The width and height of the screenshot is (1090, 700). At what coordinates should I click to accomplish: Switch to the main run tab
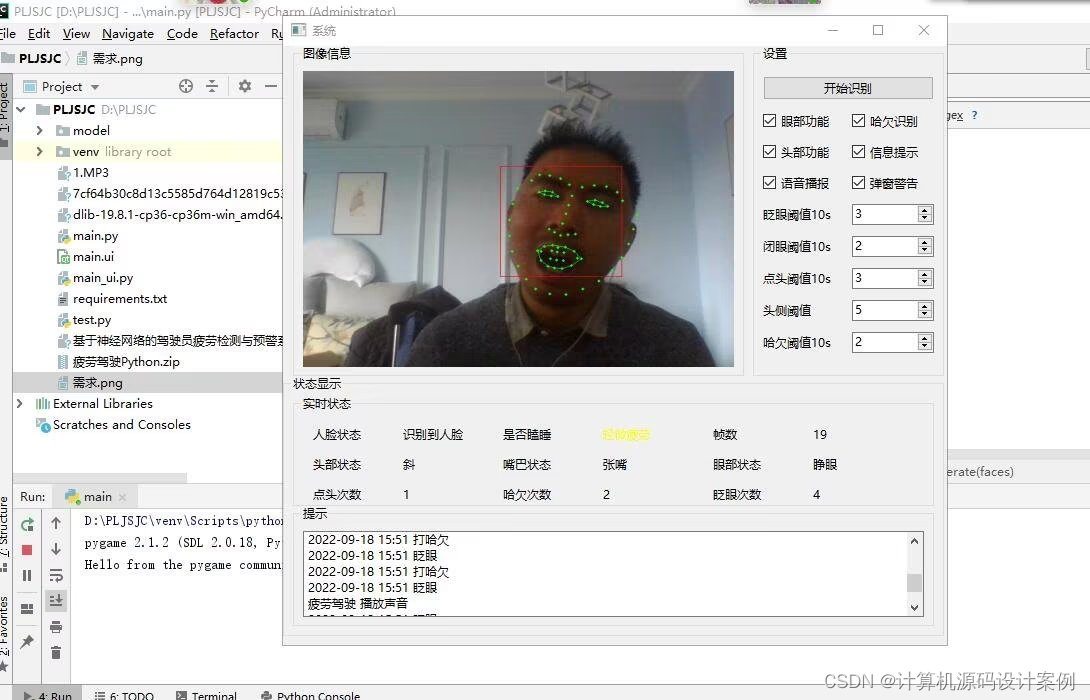97,497
